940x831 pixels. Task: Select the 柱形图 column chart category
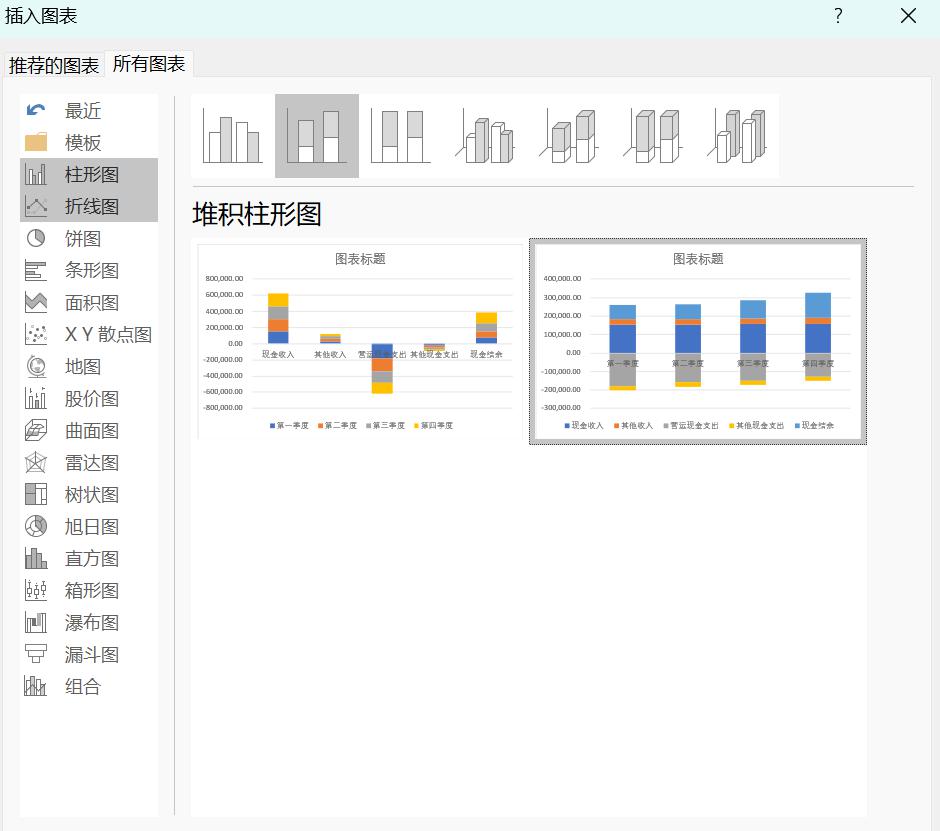(89, 174)
